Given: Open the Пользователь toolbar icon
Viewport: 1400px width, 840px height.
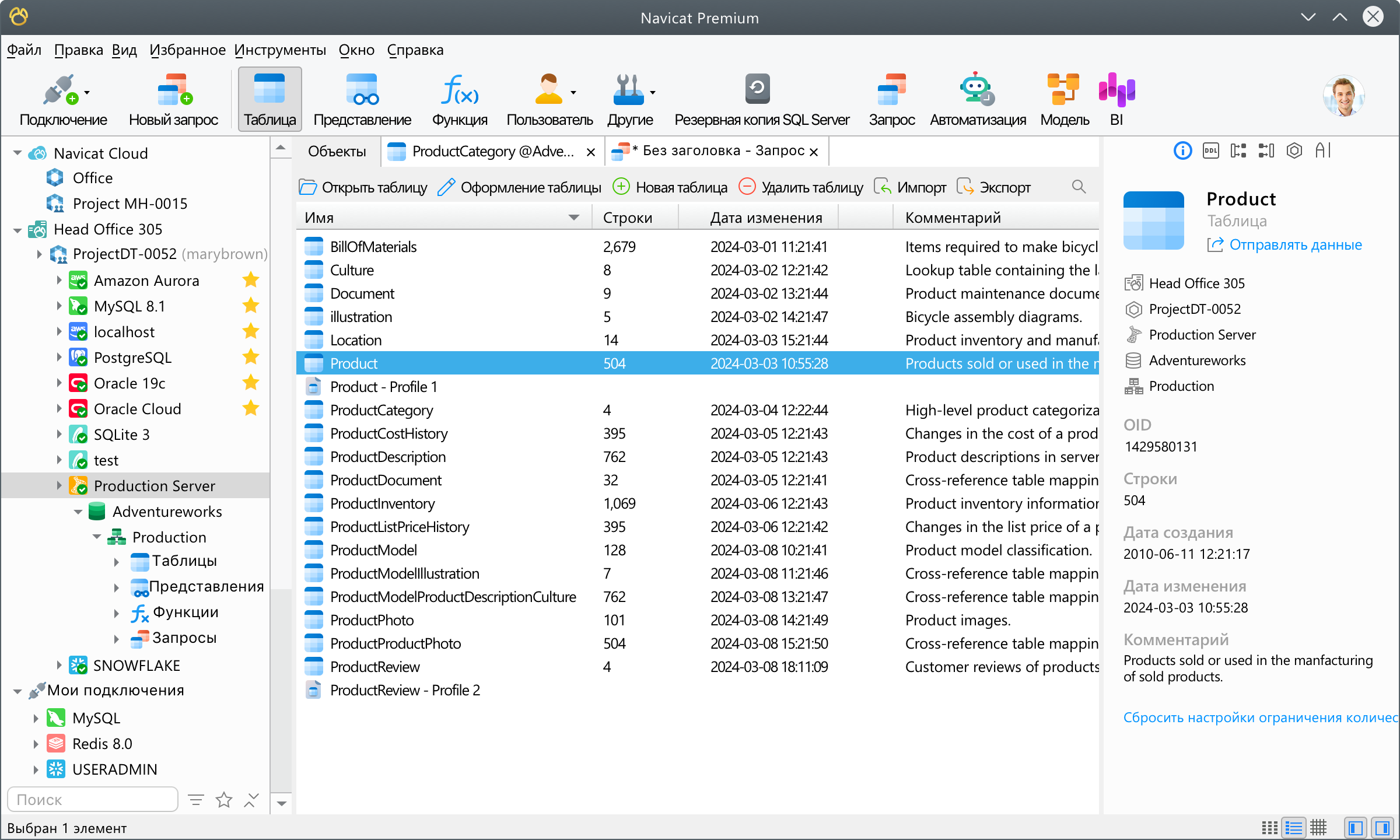Looking at the screenshot, I should click(549, 99).
